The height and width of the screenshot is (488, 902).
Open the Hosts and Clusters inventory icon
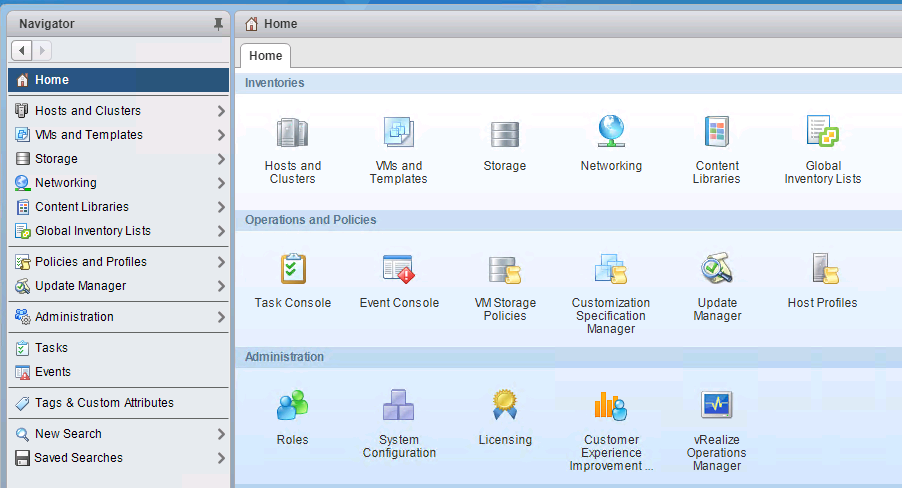[x=292, y=133]
